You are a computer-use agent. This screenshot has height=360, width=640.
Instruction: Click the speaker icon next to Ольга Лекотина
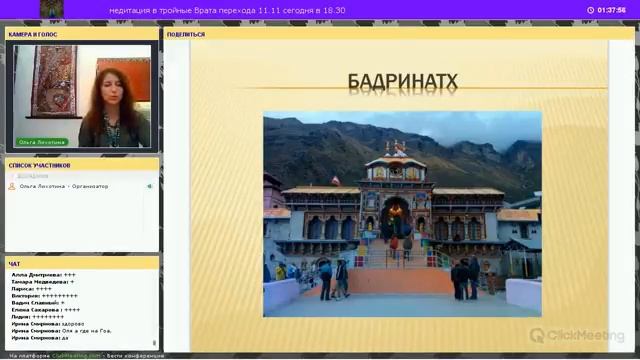coord(150,186)
